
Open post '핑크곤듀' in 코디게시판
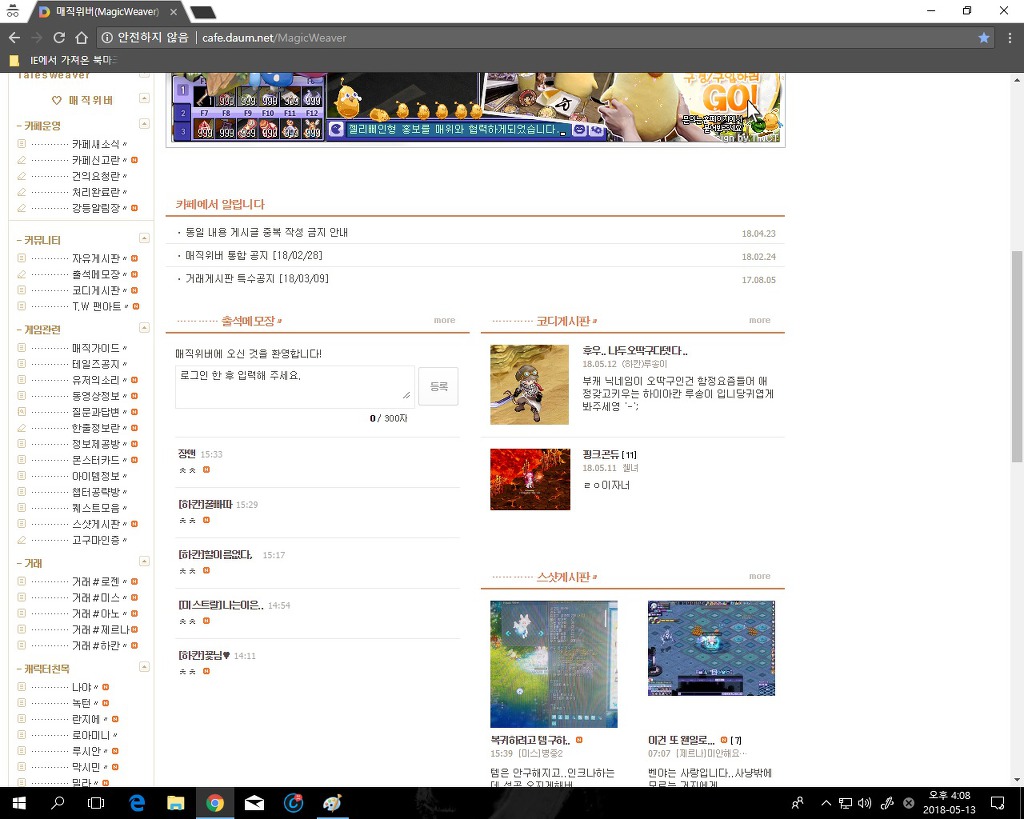tap(603, 455)
